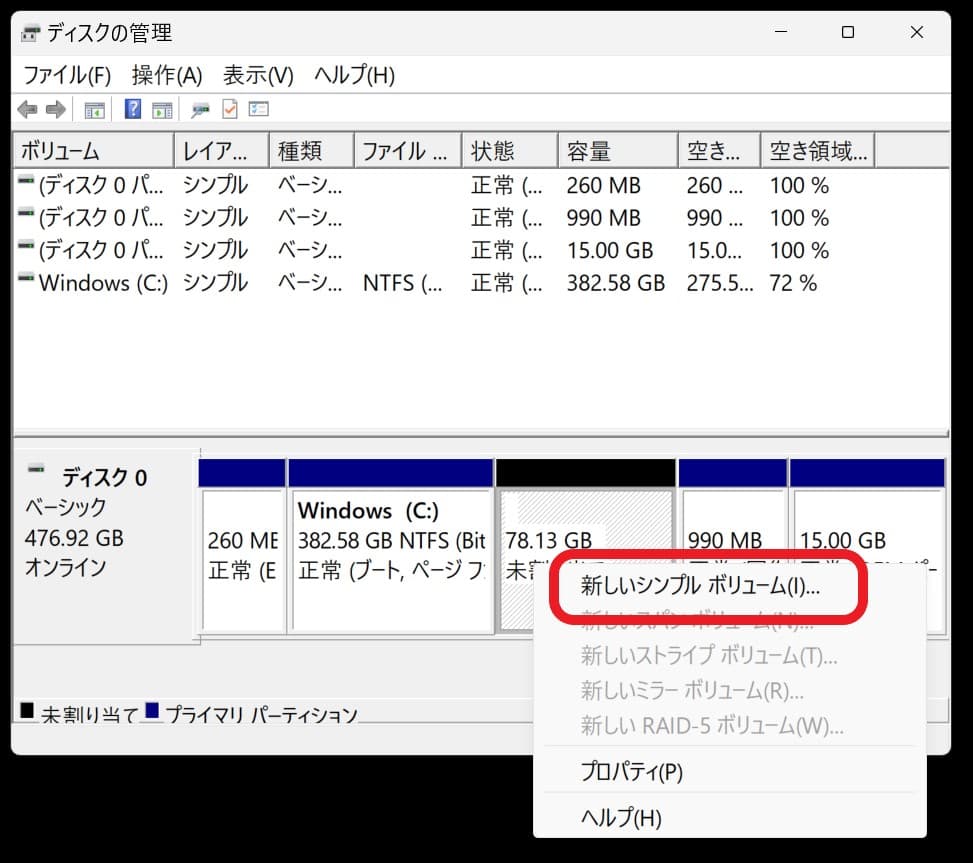Choose 新しいシンプル ボリューム(I)... from context menu
The image size is (973, 863).
[700, 586]
